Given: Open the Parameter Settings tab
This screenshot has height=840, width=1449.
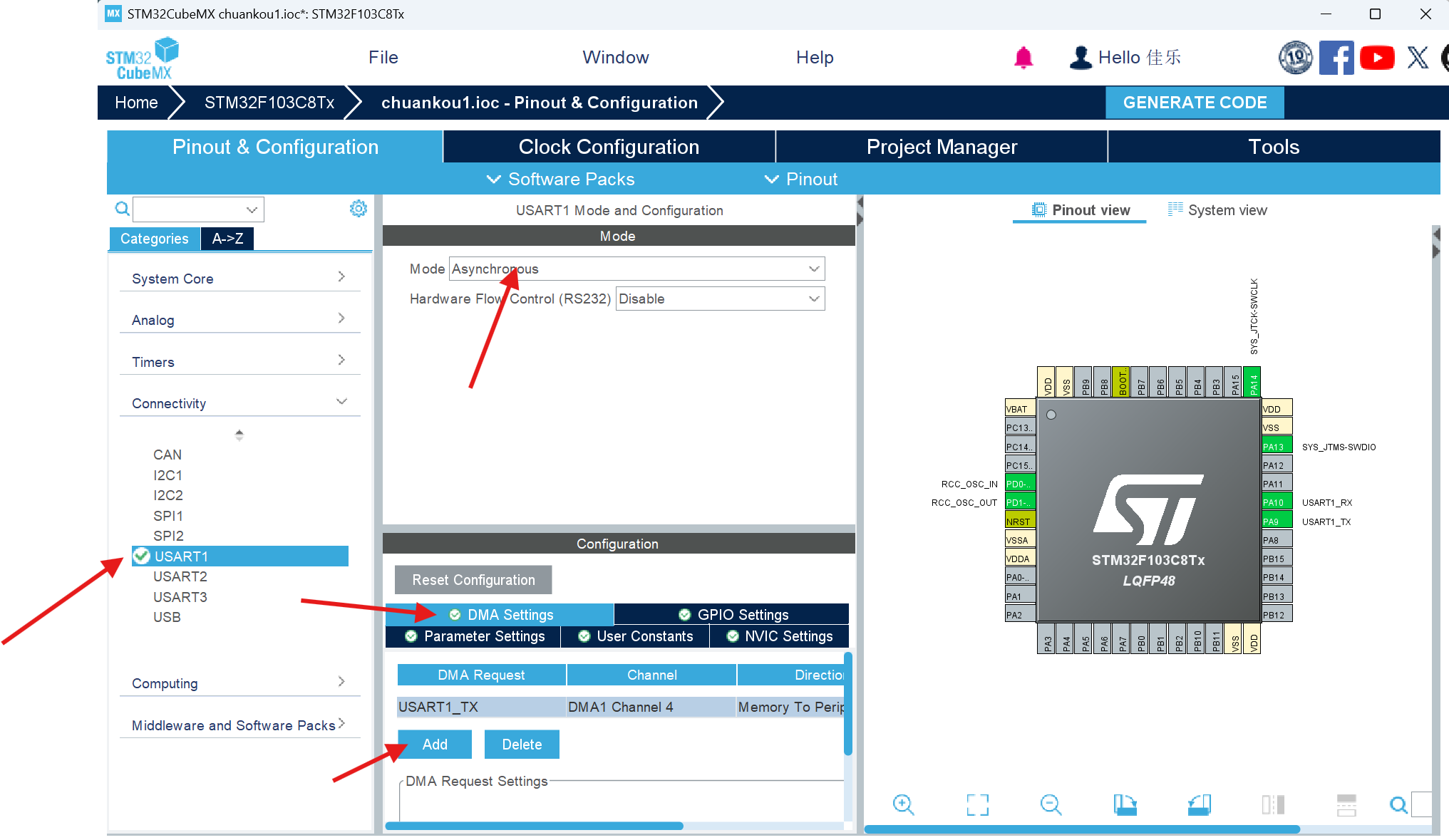Looking at the screenshot, I should tap(473, 636).
